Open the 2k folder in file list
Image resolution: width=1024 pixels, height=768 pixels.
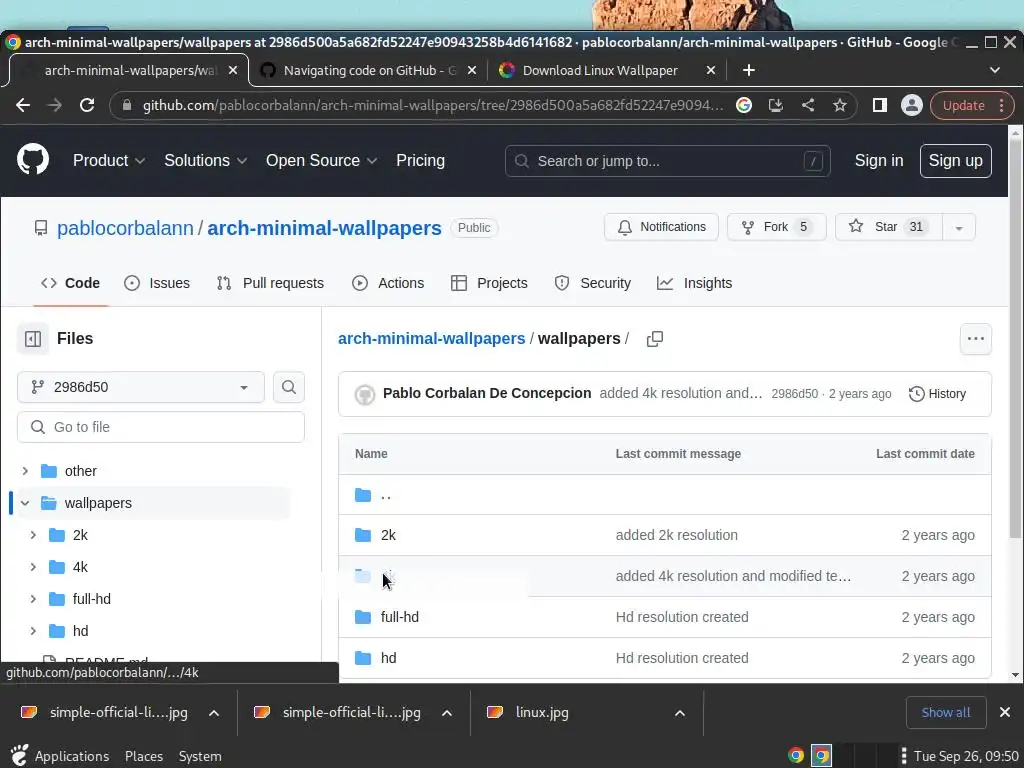coord(388,535)
